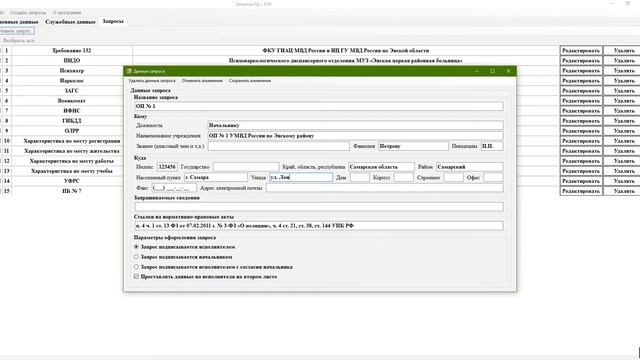Open the 'Создать запросы' menu
Image resolution: width=640 pixels, height=360 pixels.
pos(28,13)
